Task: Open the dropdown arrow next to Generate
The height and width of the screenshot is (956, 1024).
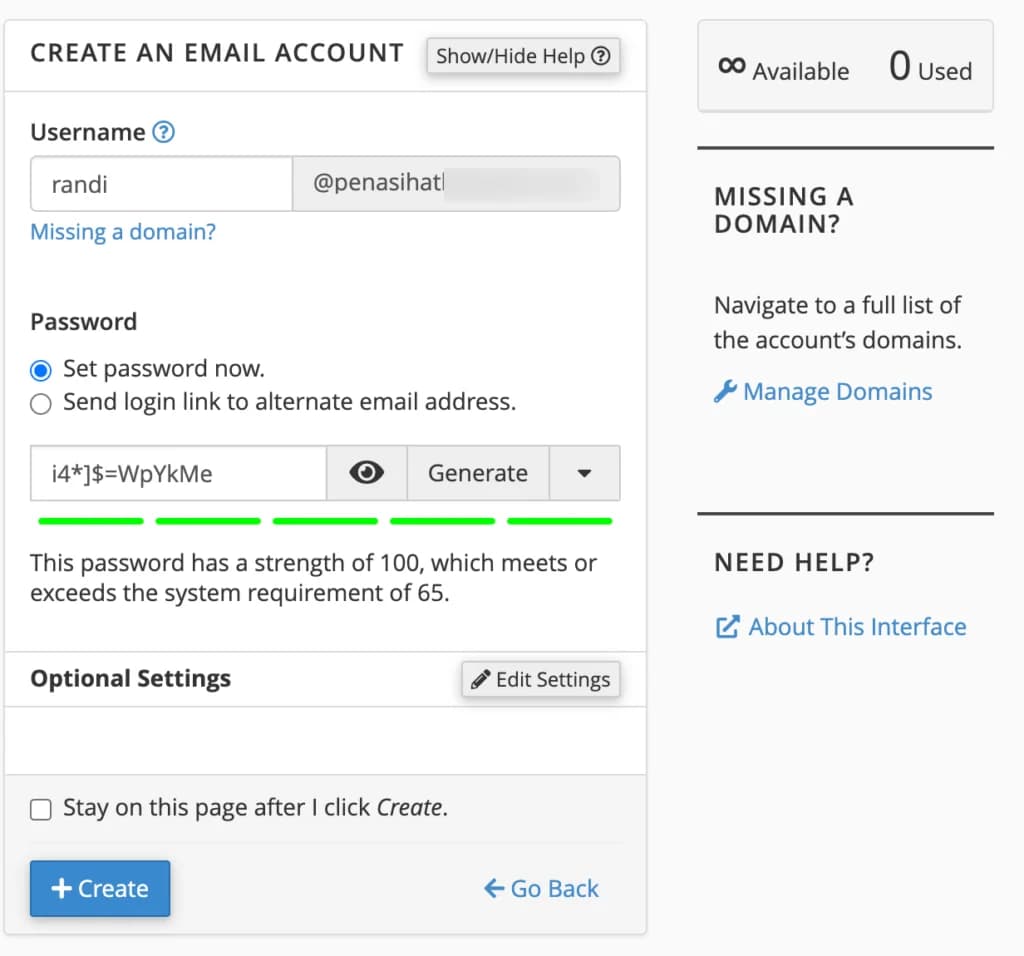Action: tap(585, 473)
